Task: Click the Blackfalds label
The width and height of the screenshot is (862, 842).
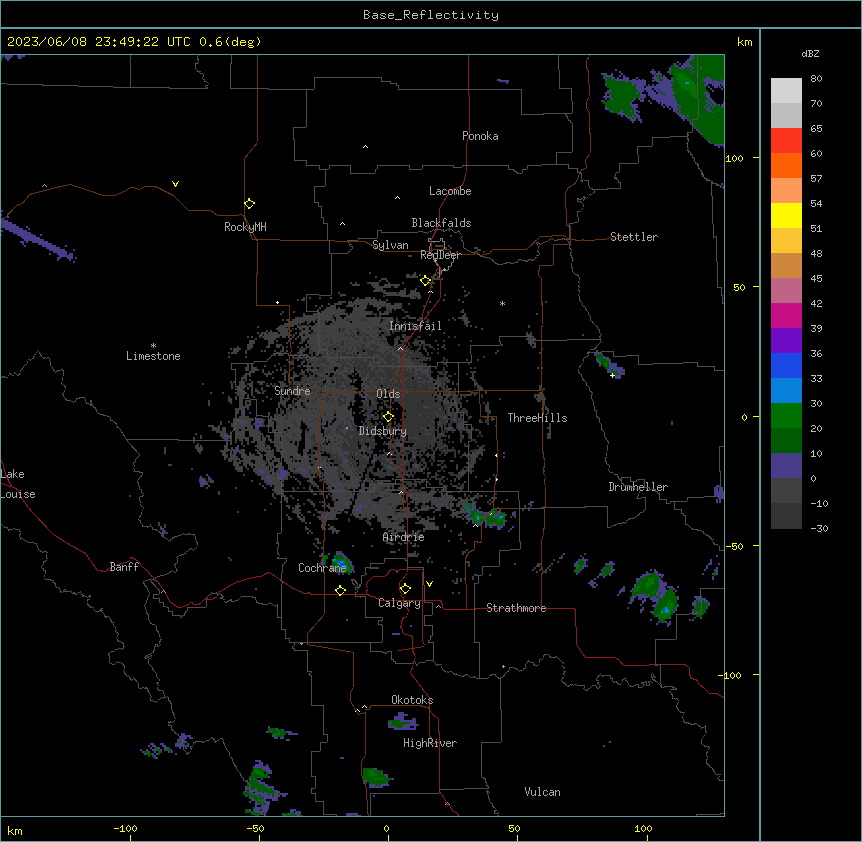Action: coord(441,223)
